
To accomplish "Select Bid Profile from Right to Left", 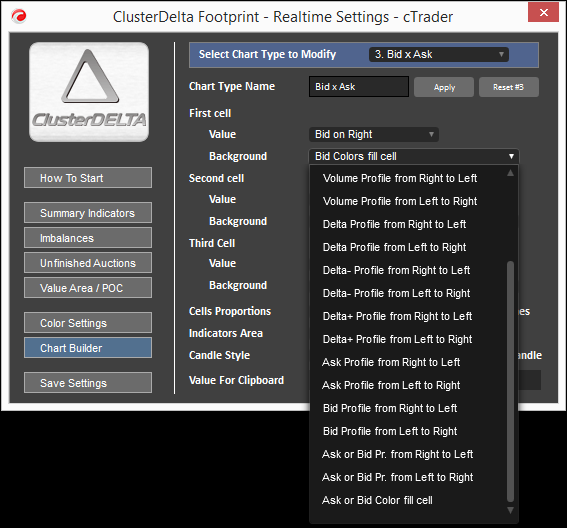I will click(408, 408).
